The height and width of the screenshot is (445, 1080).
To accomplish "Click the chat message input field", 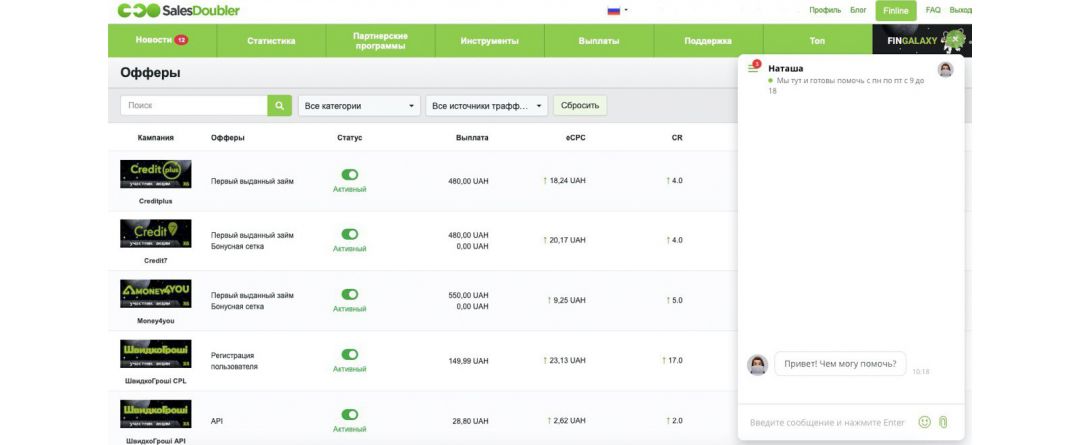I will coord(828,422).
